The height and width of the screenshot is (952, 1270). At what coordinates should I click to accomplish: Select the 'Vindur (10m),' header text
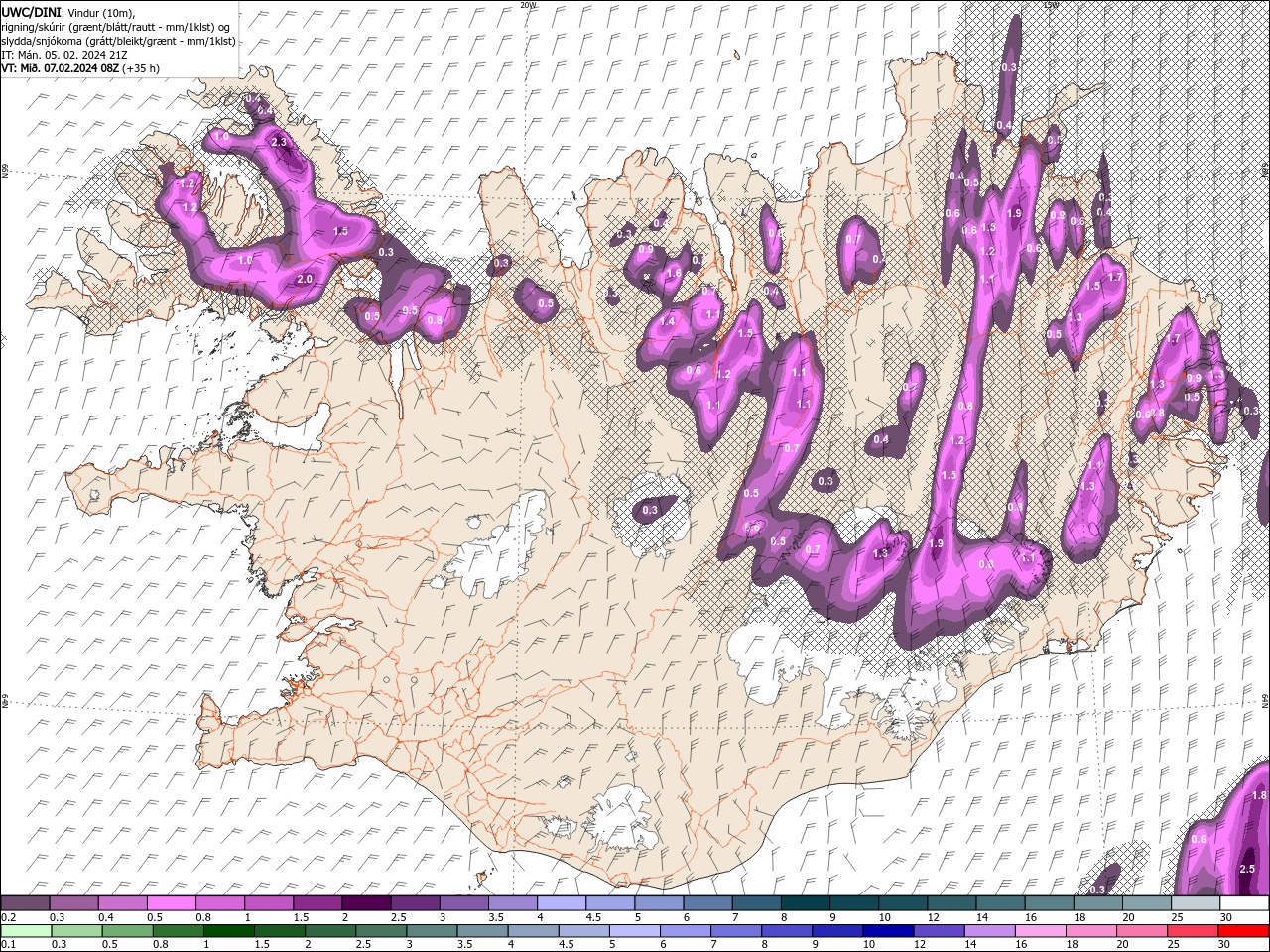(100, 12)
